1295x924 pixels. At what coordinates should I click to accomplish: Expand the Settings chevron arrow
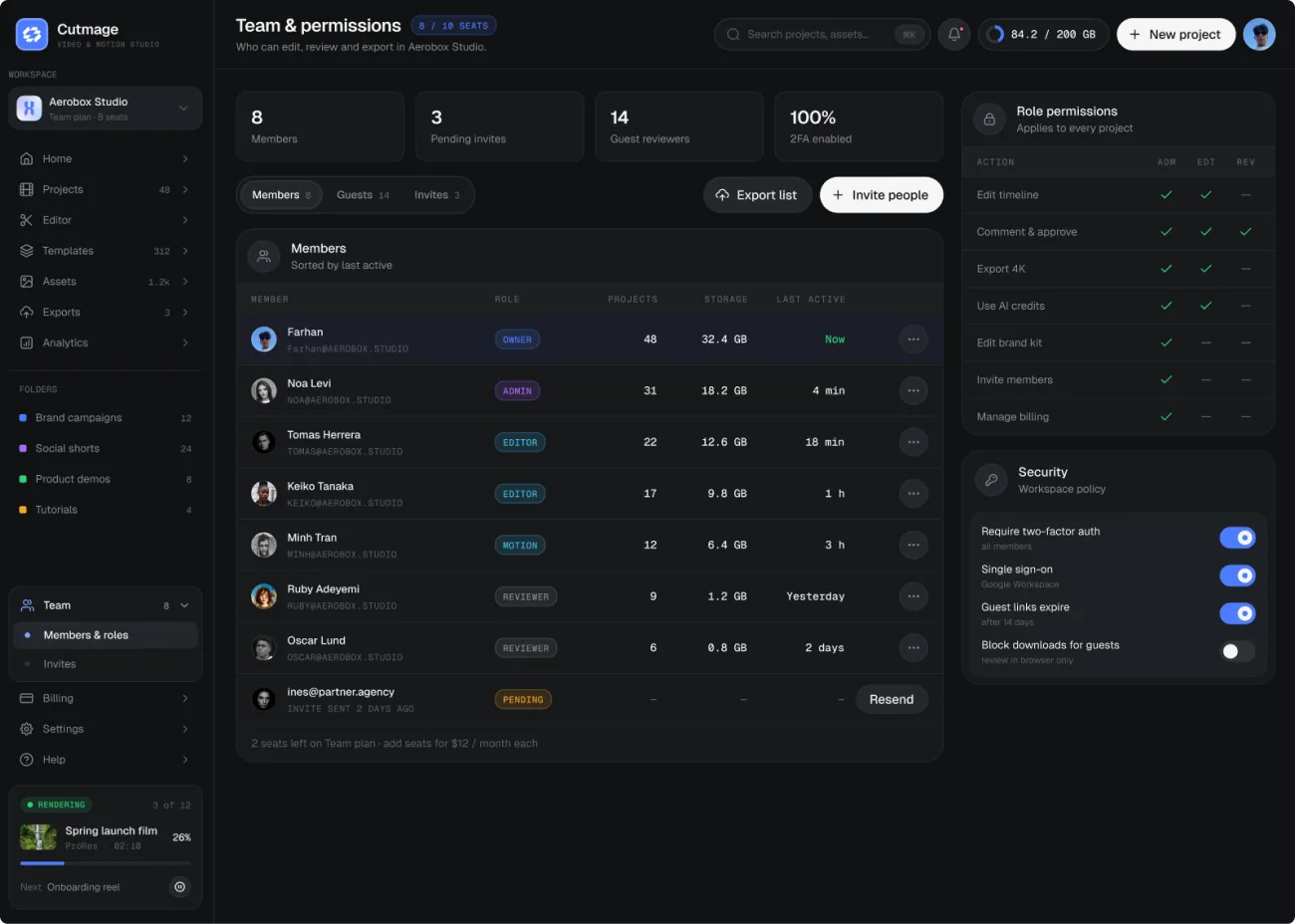click(x=185, y=729)
